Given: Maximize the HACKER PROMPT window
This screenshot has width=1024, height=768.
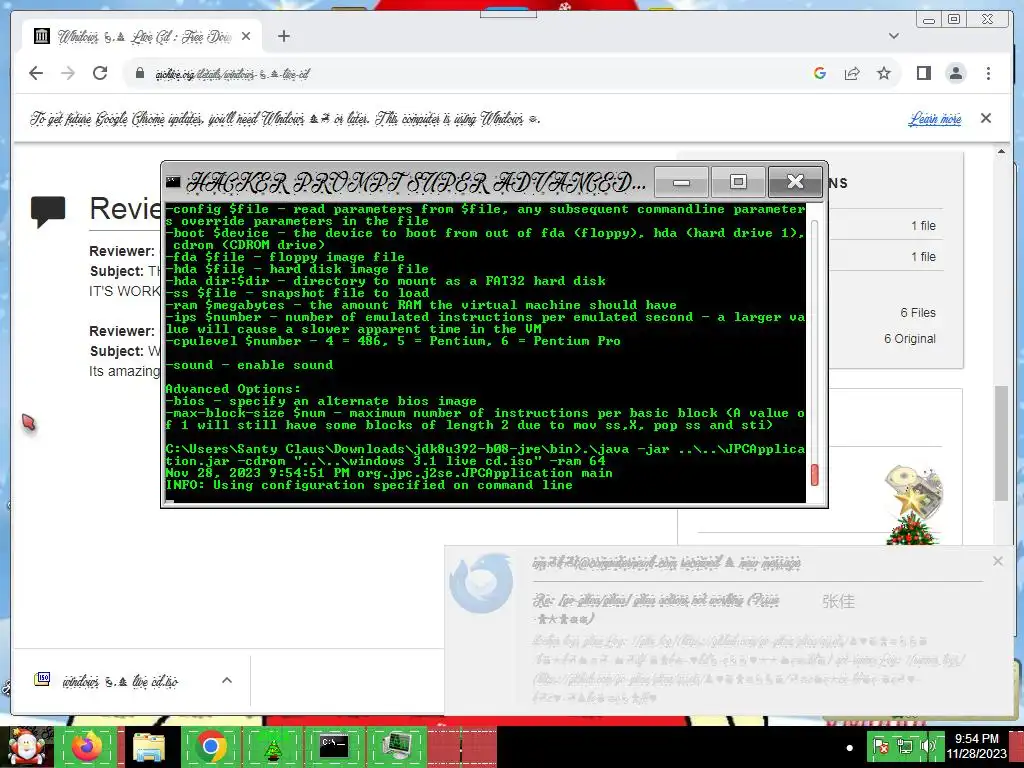Looking at the screenshot, I should 738,182.
